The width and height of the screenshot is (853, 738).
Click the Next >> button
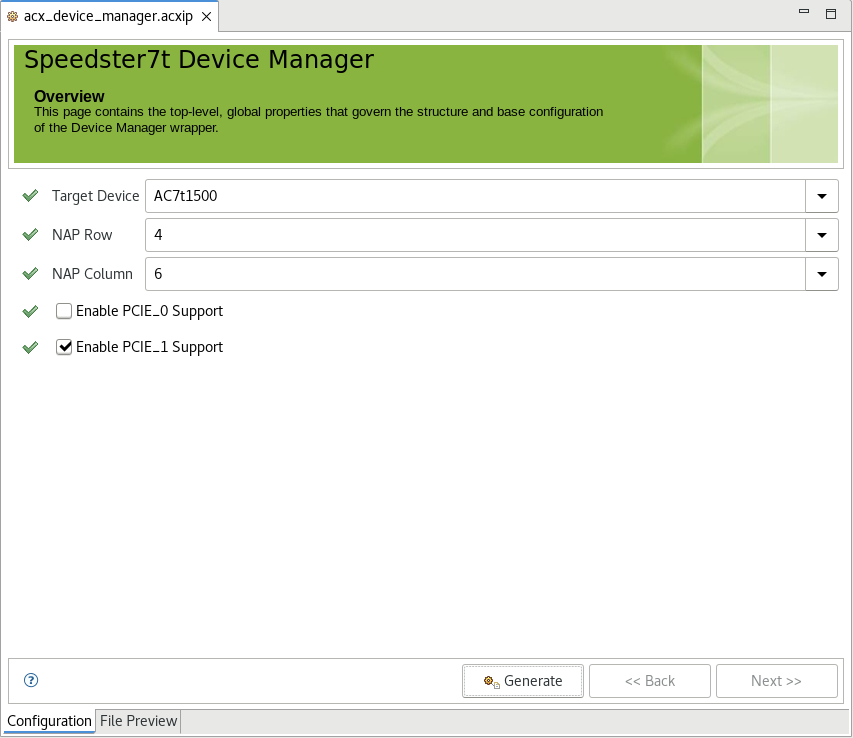(x=776, y=681)
